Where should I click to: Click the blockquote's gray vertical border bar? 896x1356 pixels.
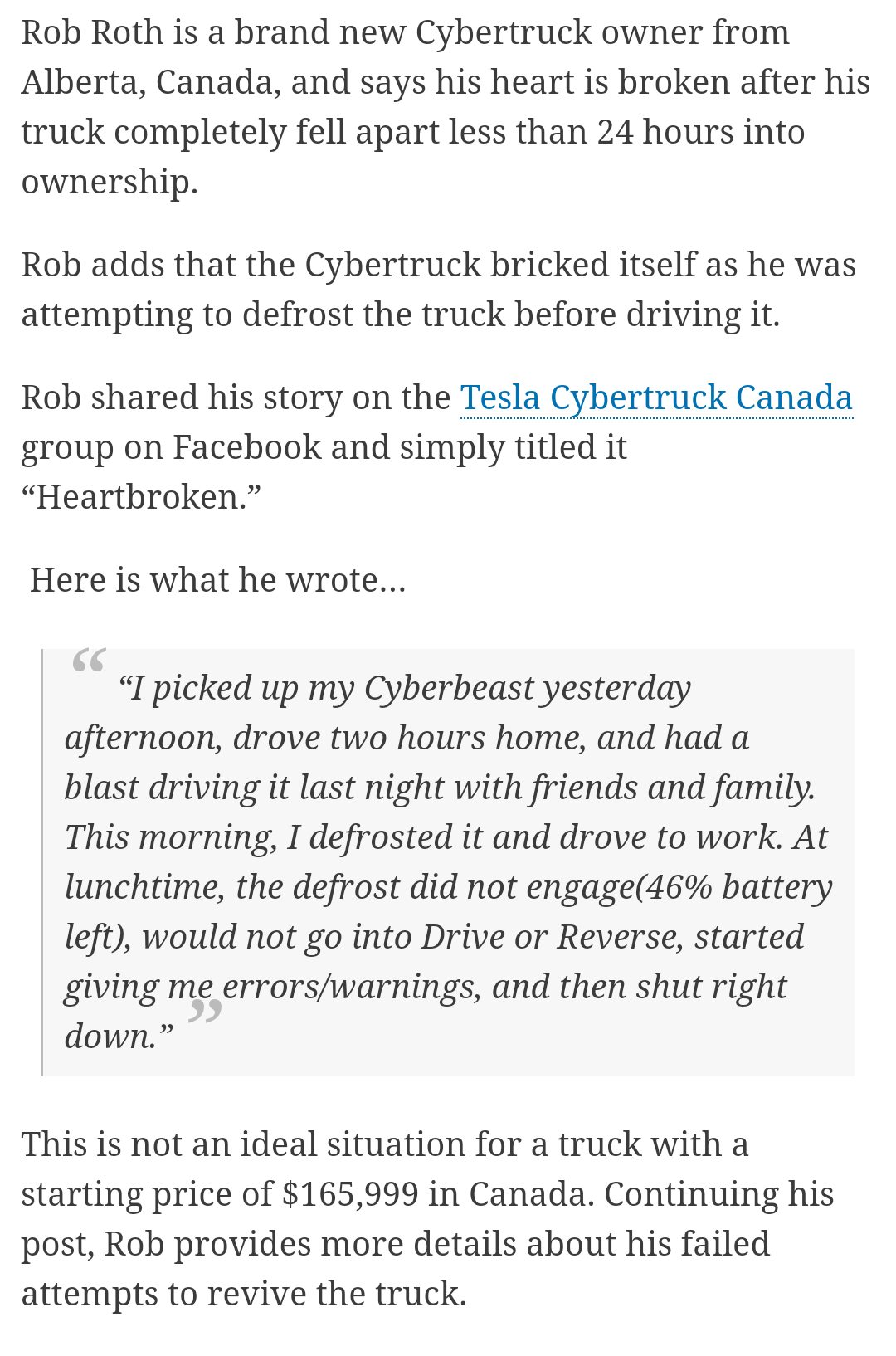click(x=42, y=862)
